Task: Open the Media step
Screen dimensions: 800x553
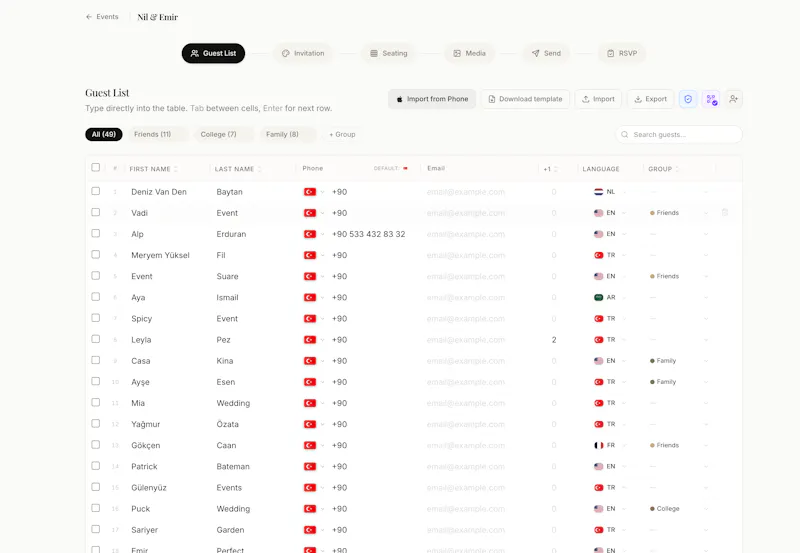Action: click(x=469, y=53)
